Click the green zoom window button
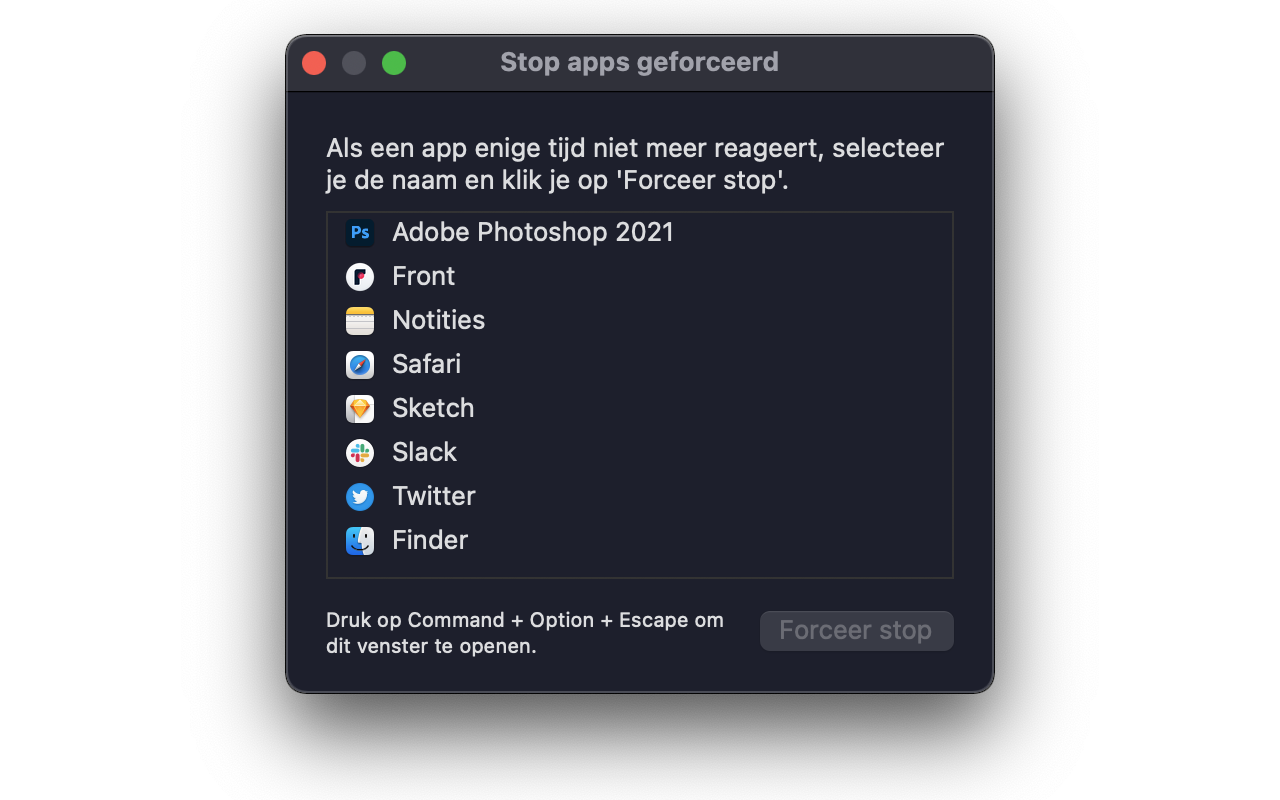 pyautogui.click(x=394, y=63)
